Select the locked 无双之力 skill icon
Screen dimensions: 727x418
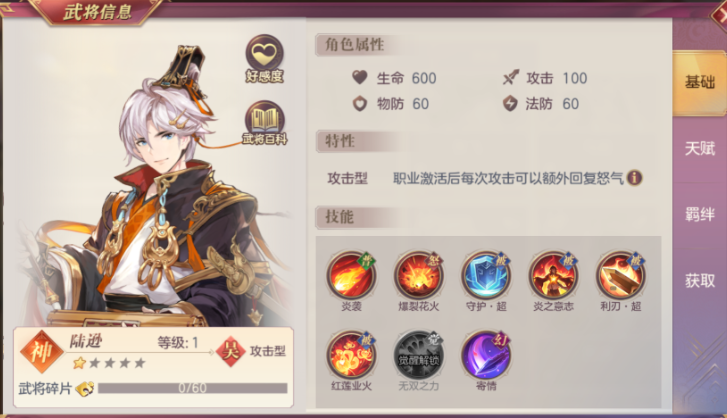[x=419, y=355]
